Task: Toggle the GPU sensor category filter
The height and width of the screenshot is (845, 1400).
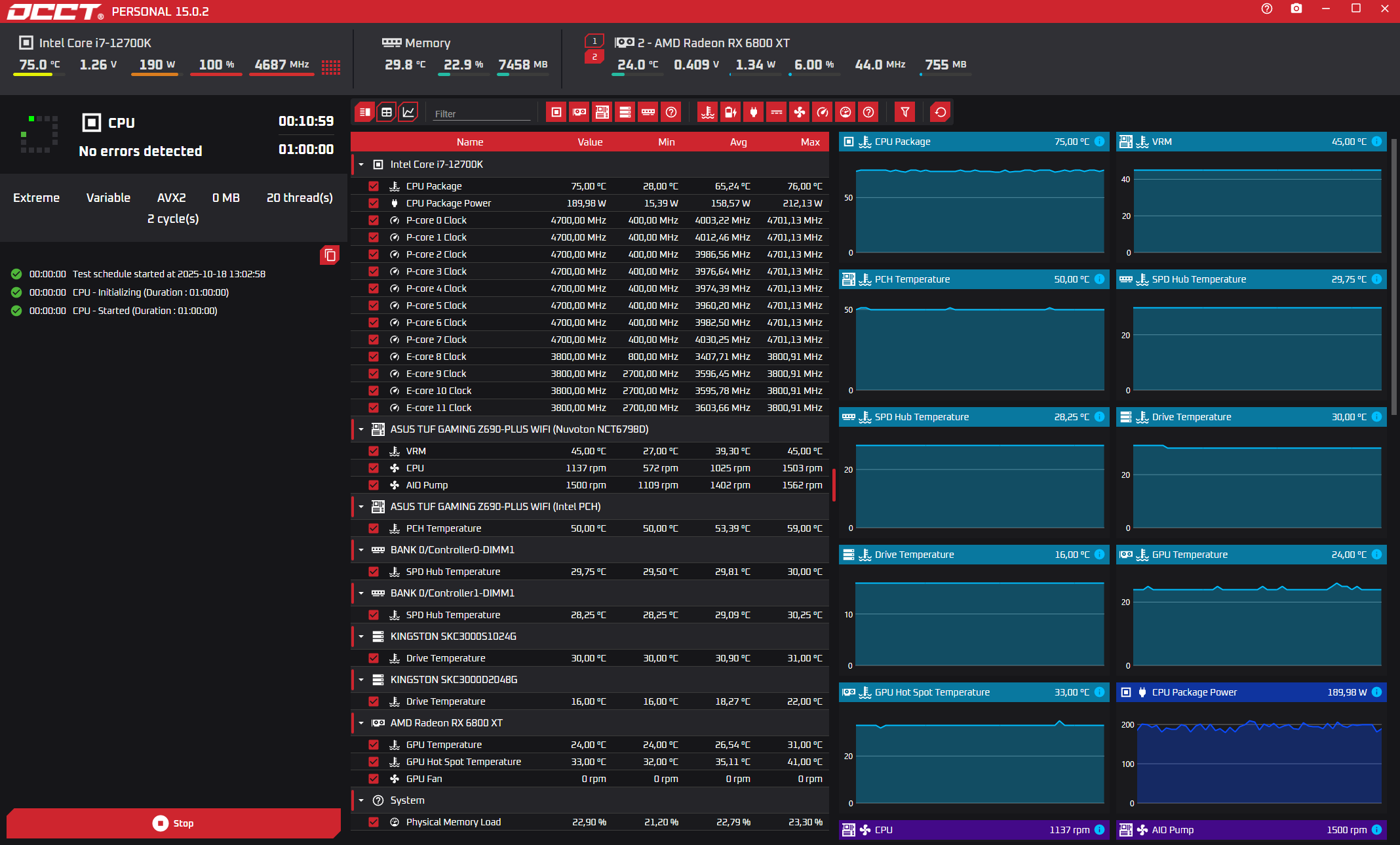Action: [x=579, y=112]
